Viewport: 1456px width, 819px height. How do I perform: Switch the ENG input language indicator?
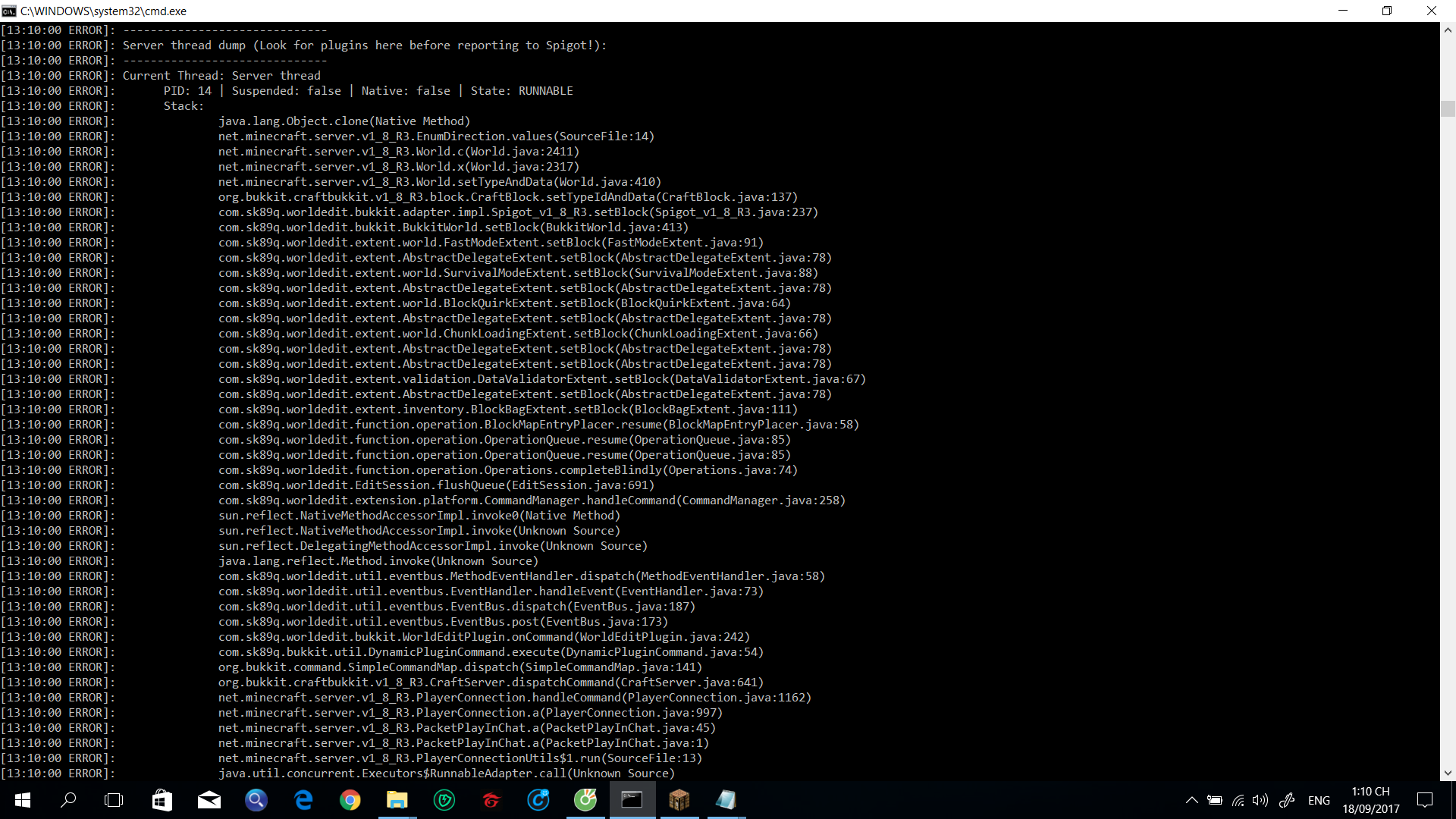(x=1319, y=800)
